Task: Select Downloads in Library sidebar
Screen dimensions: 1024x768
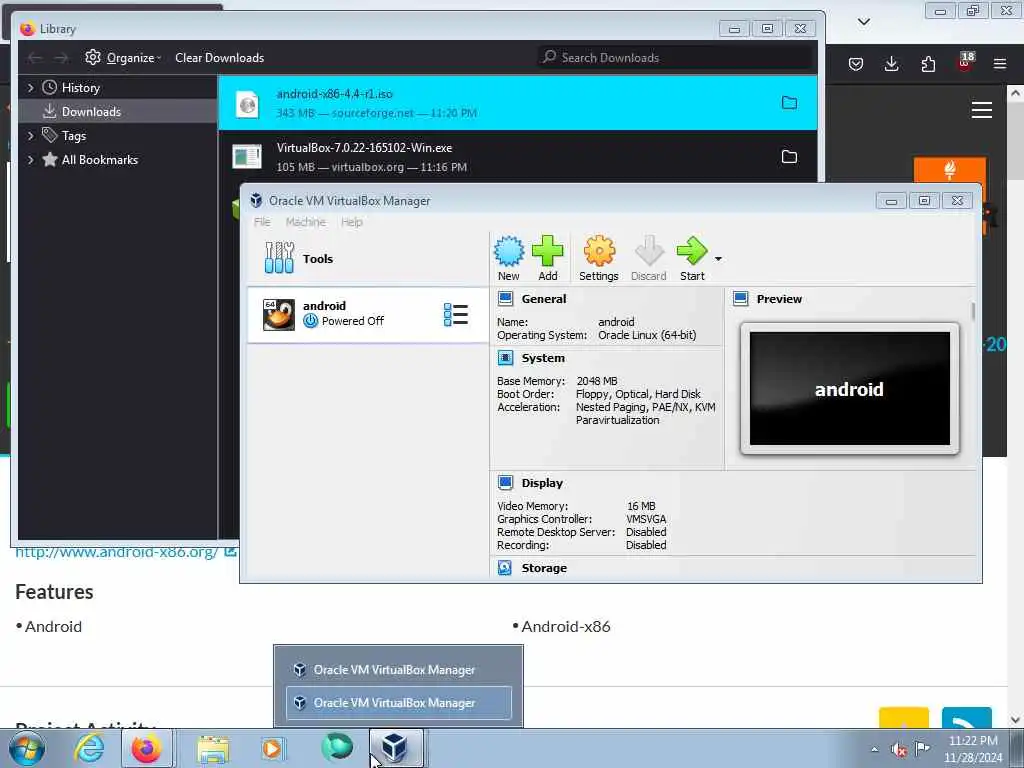Action: coord(118,112)
